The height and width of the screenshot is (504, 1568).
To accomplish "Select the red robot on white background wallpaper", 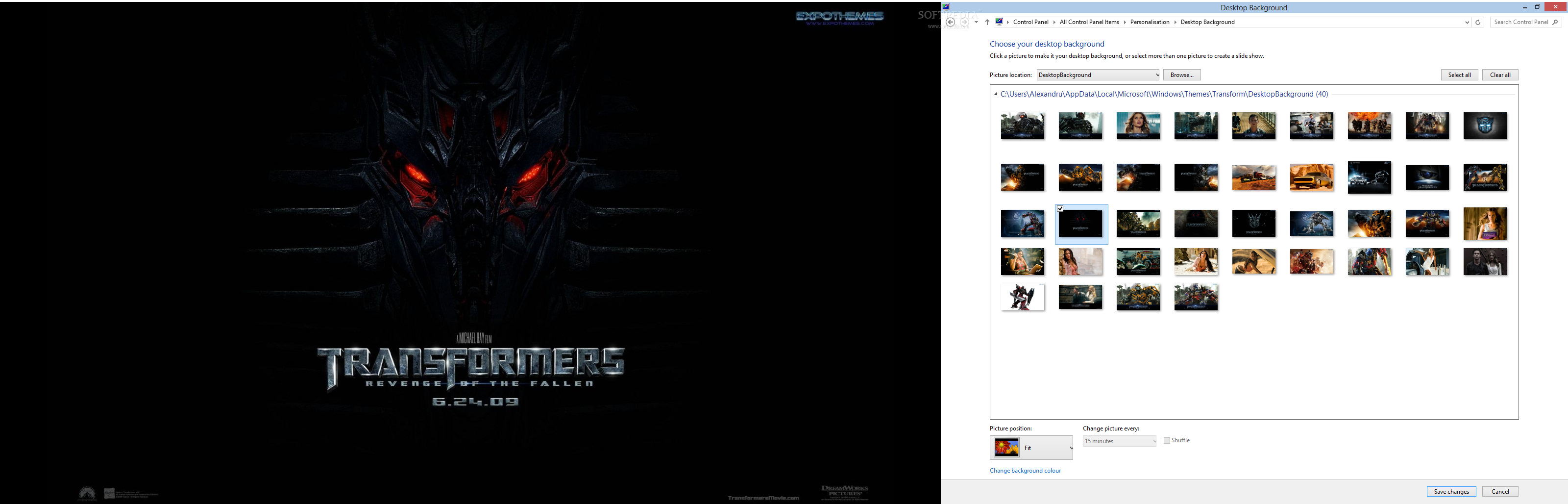I will point(1022,297).
